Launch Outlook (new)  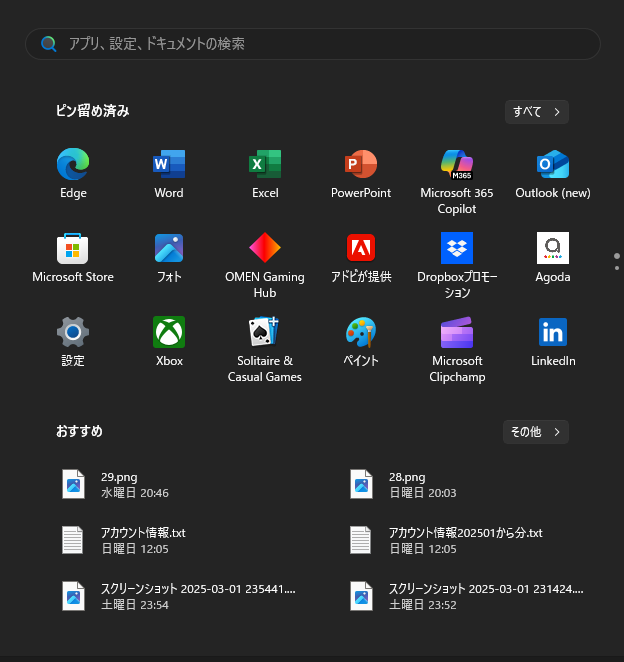[553, 174]
